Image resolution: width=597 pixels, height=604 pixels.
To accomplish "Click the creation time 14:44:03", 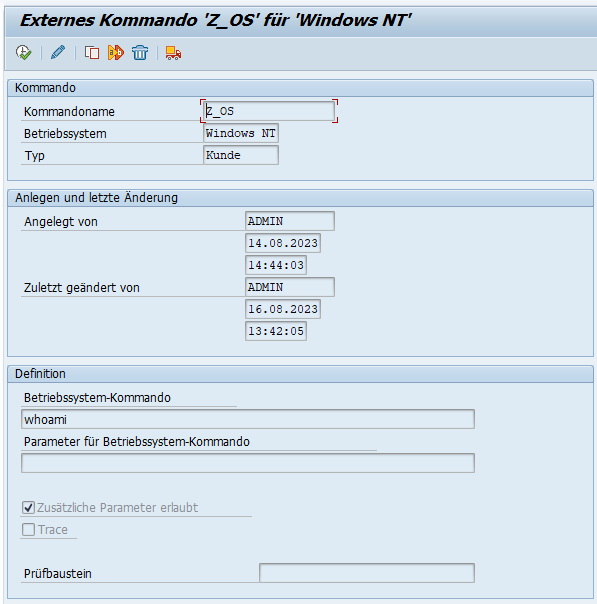I will click(276, 265).
